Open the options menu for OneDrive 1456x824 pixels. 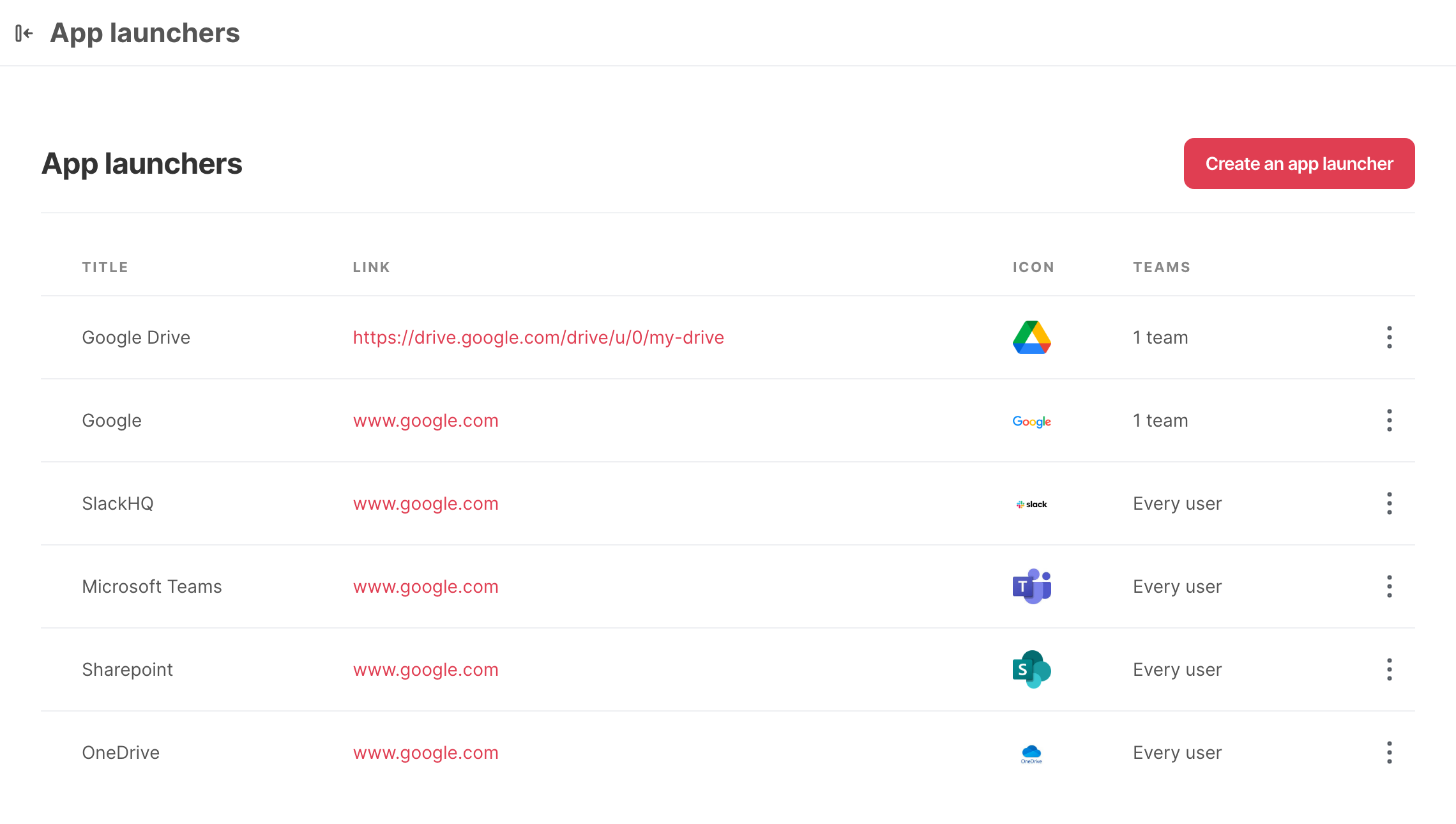coord(1389,752)
